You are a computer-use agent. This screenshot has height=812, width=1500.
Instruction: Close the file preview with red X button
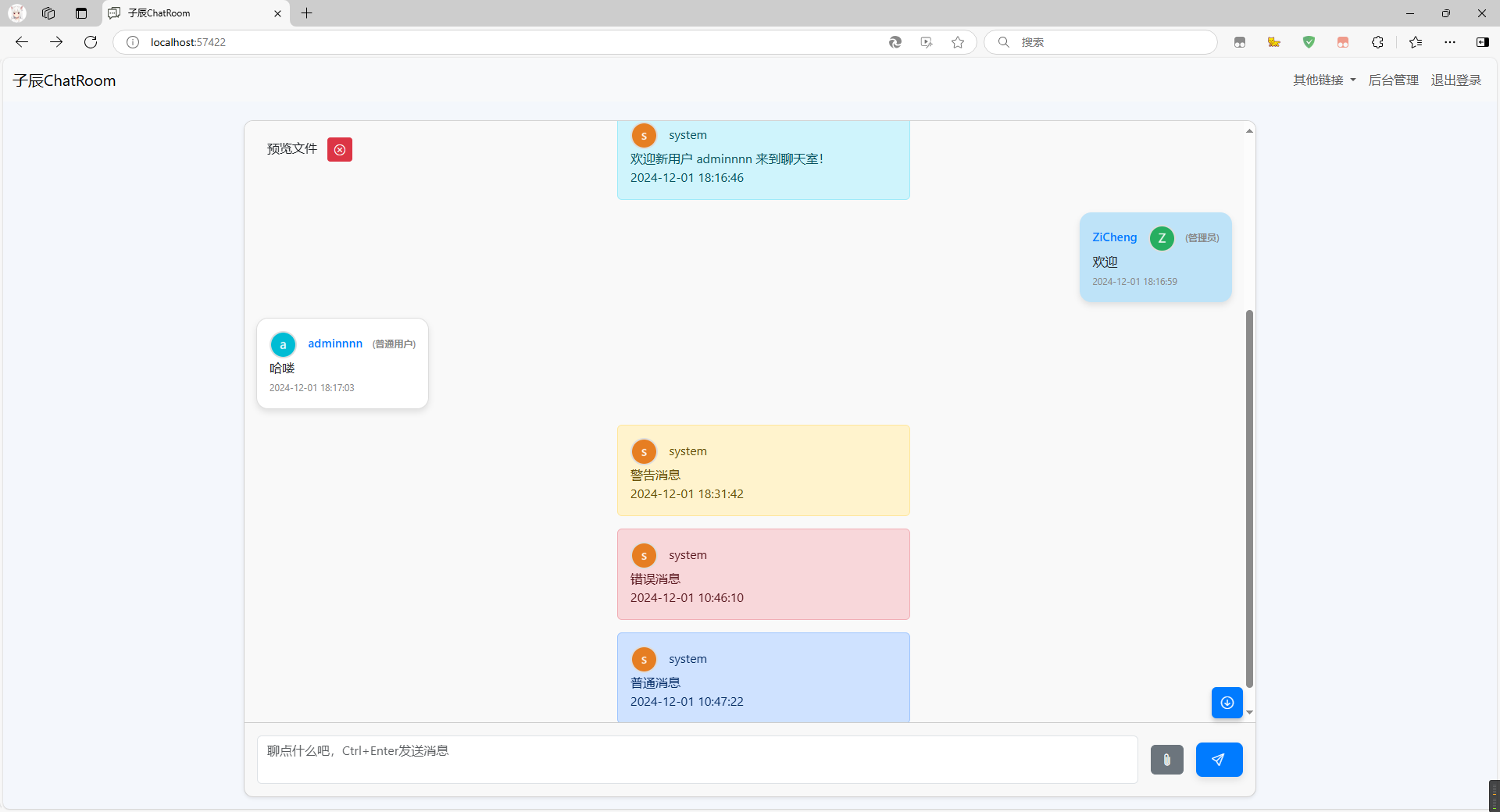[340, 149]
